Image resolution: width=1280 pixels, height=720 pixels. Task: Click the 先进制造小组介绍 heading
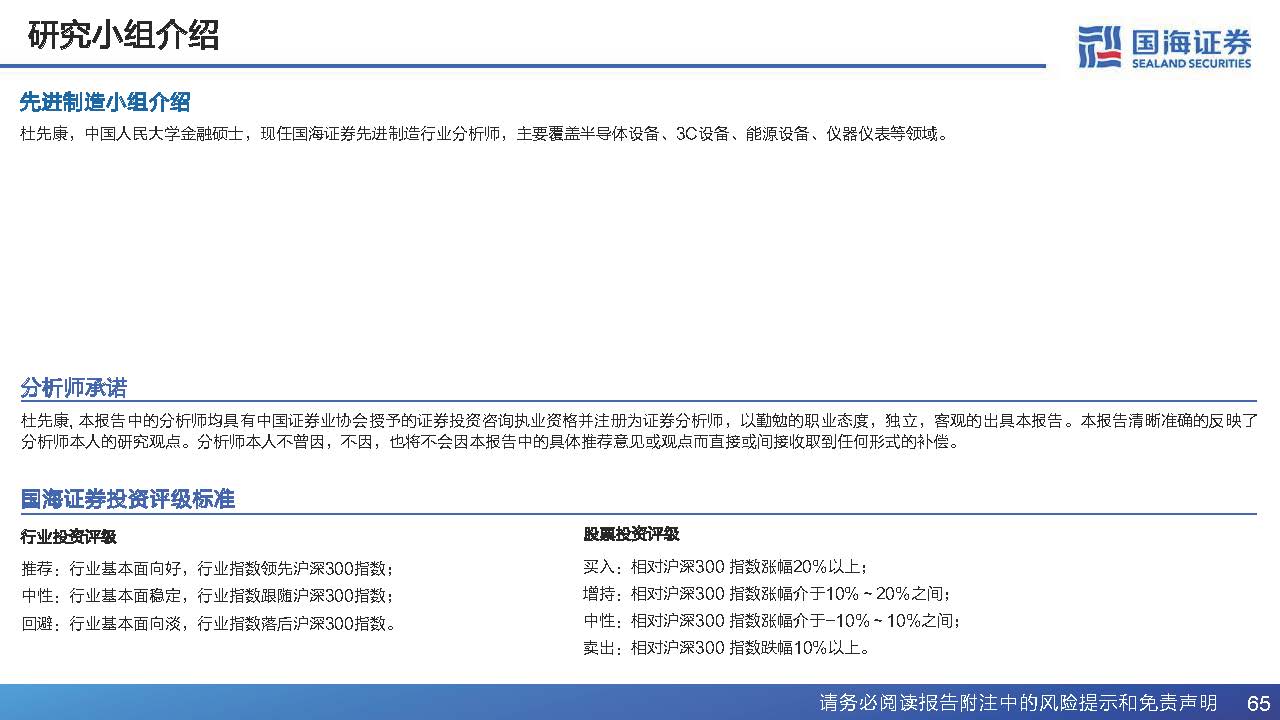pos(105,102)
